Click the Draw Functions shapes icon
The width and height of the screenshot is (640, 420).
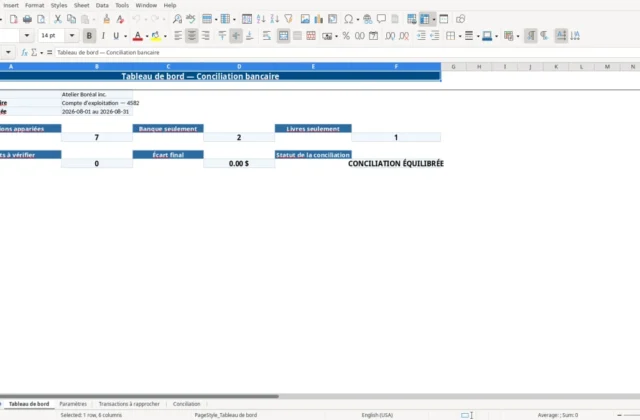tap(460, 19)
